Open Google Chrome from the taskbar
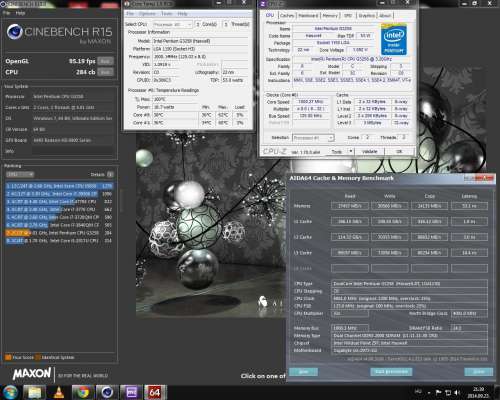Screen dimensions: 500x400 click(83, 392)
